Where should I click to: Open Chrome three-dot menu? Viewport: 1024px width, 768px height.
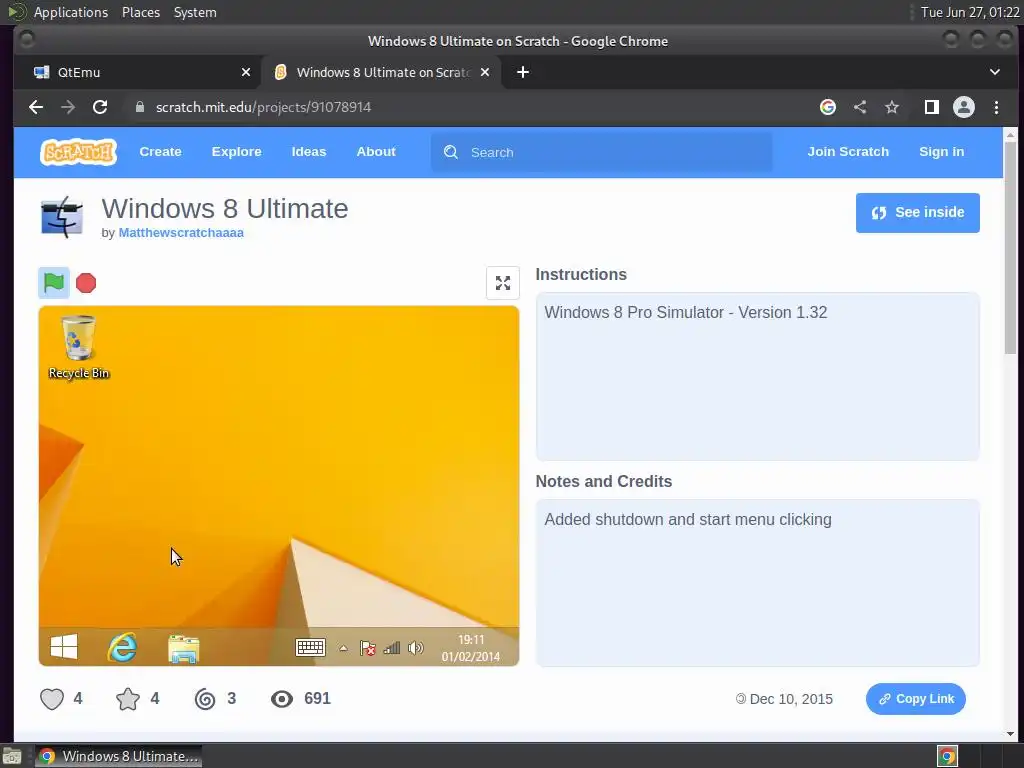coord(996,107)
